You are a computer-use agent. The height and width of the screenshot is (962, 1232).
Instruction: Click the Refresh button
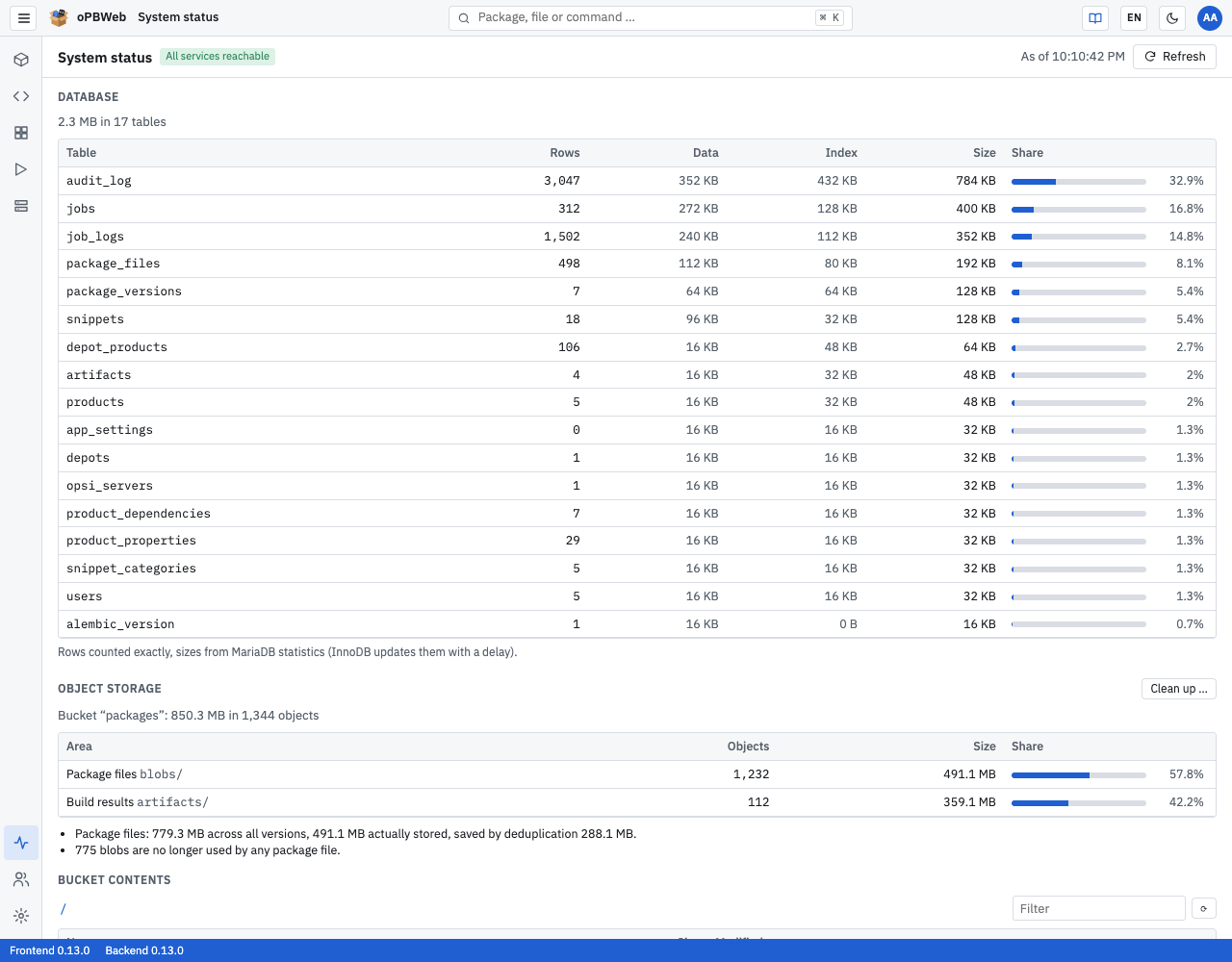[x=1174, y=57]
